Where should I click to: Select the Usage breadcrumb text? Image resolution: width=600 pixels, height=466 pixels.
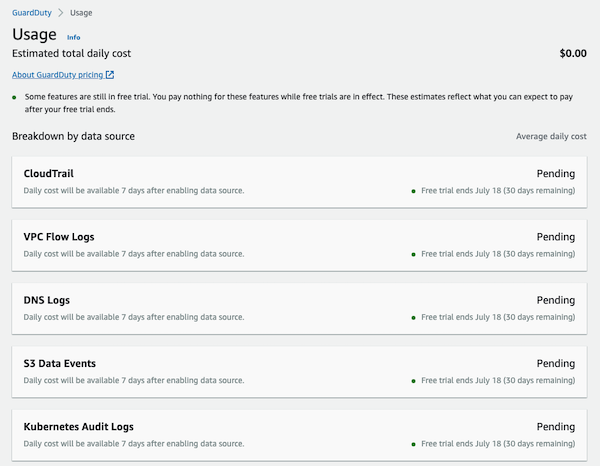[81, 13]
